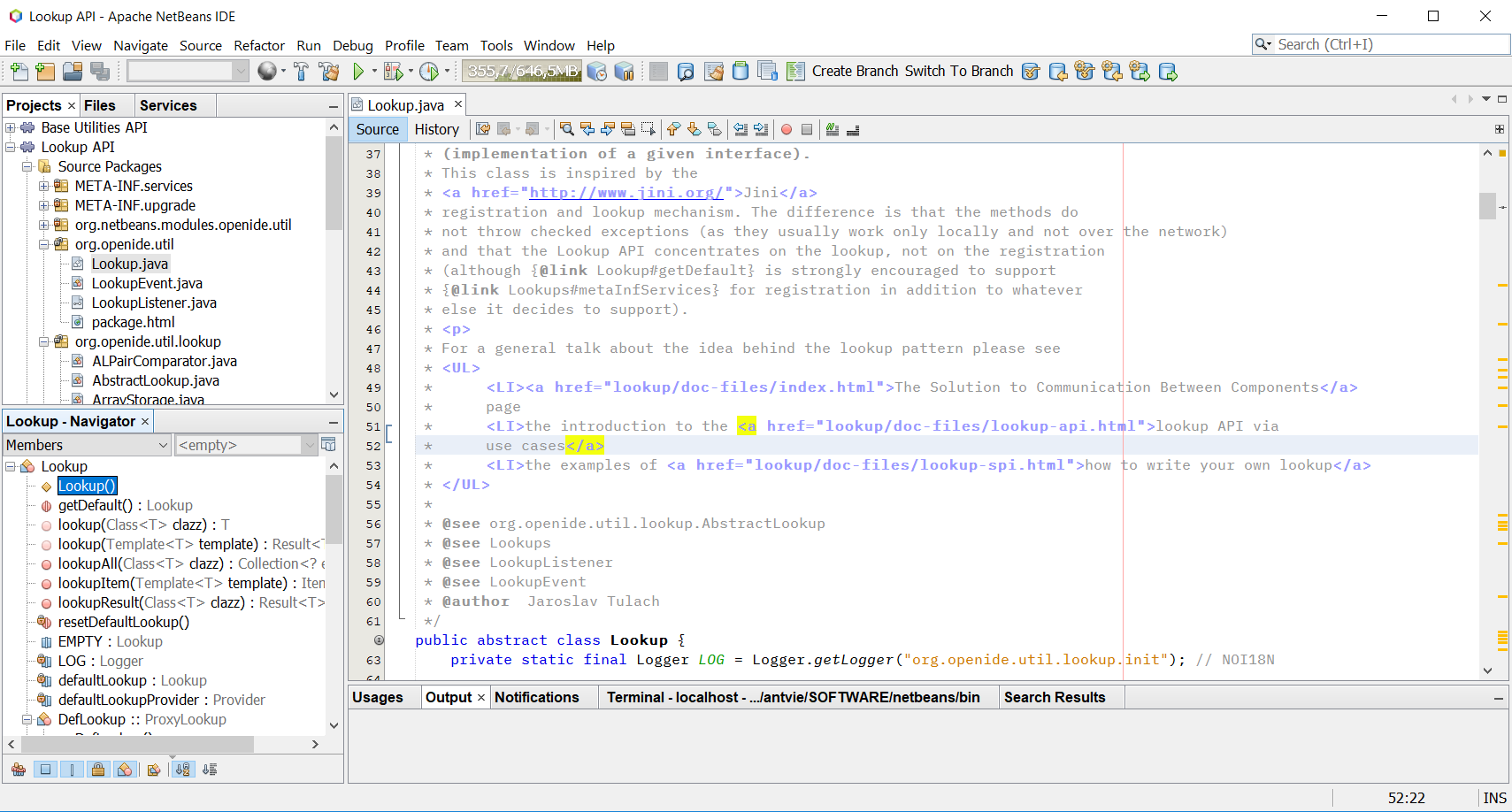
Task: Click the Stop Macro Recording square icon
Action: pos(807,129)
